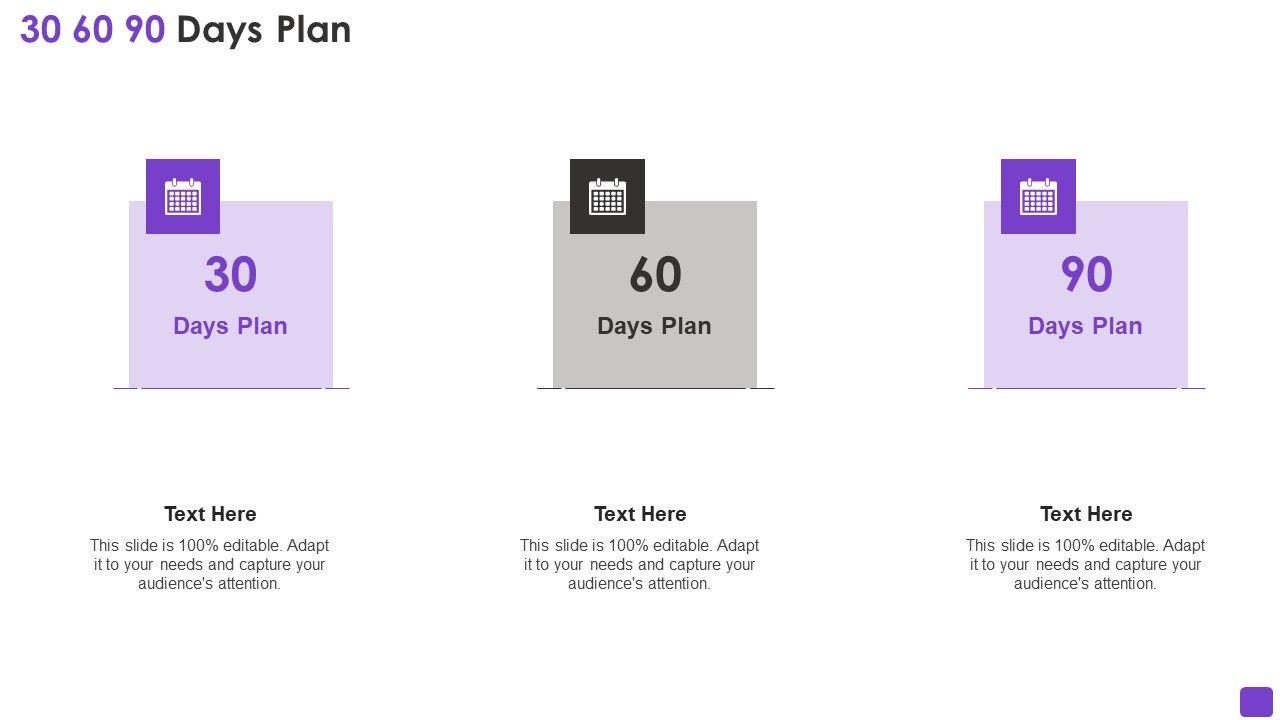This screenshot has width=1280, height=720.
Task: Click the horizontal line beneath the gray 60 box
Action: coord(655,388)
